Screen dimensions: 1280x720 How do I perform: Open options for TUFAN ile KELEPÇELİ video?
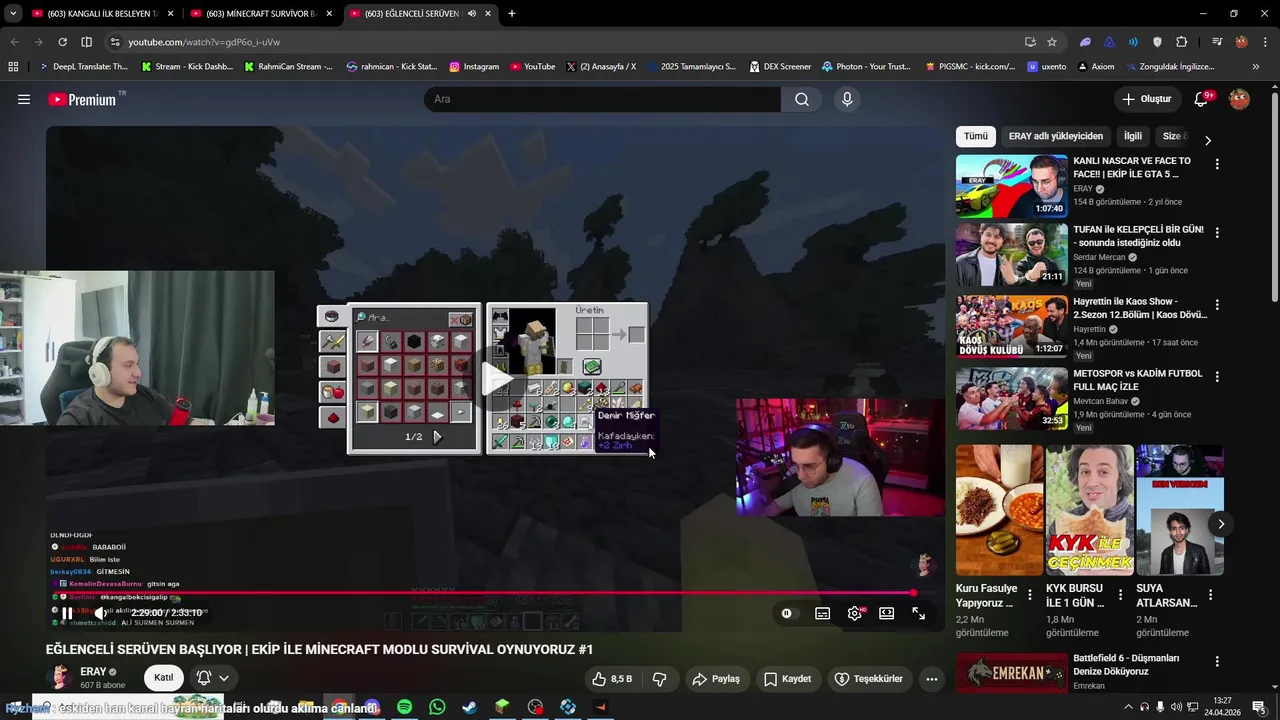pyautogui.click(x=1217, y=233)
